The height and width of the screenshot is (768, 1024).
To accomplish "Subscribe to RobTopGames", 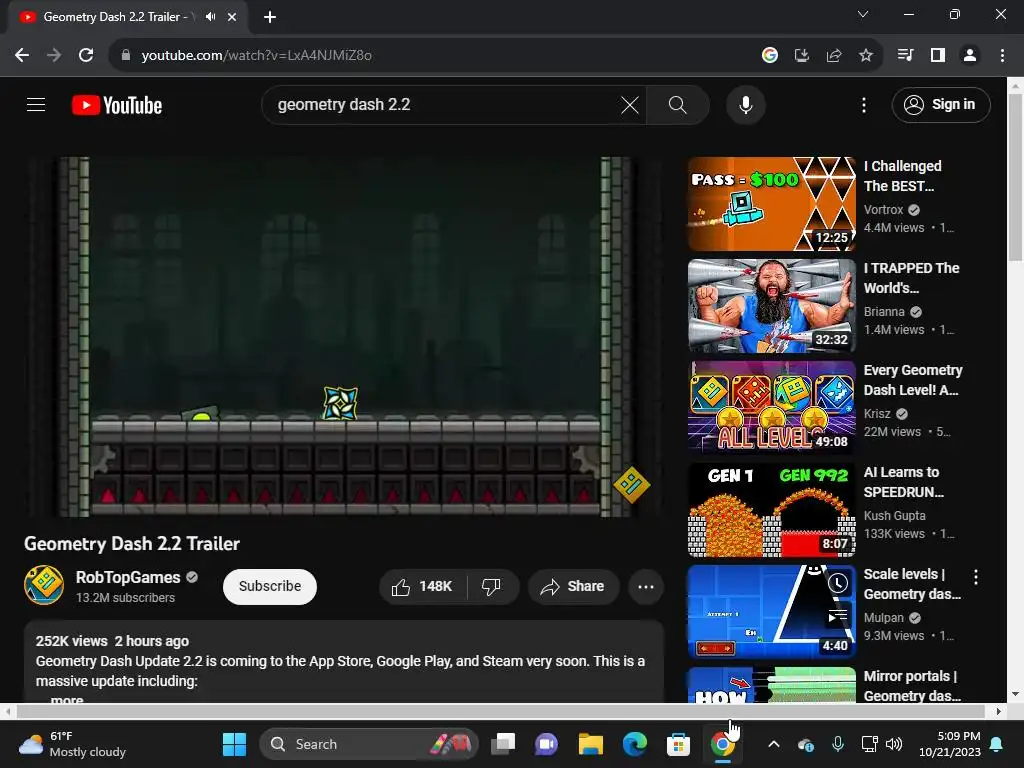I will pyautogui.click(x=270, y=586).
